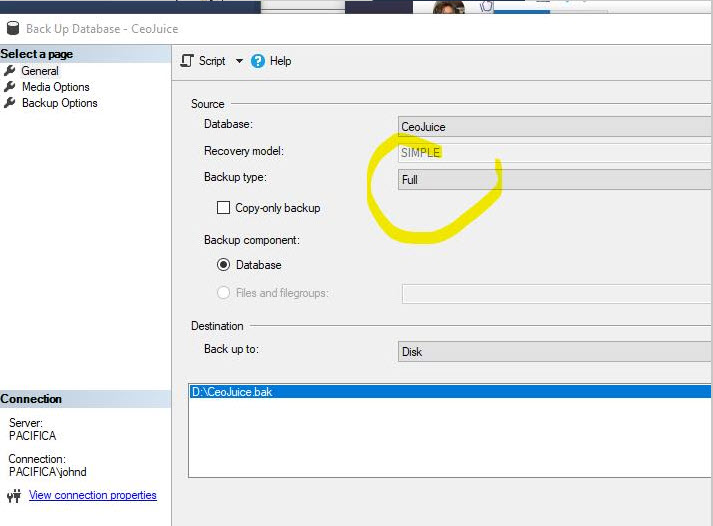Select the Files and filegroups radio button
The image size is (713, 526).
coord(223,292)
